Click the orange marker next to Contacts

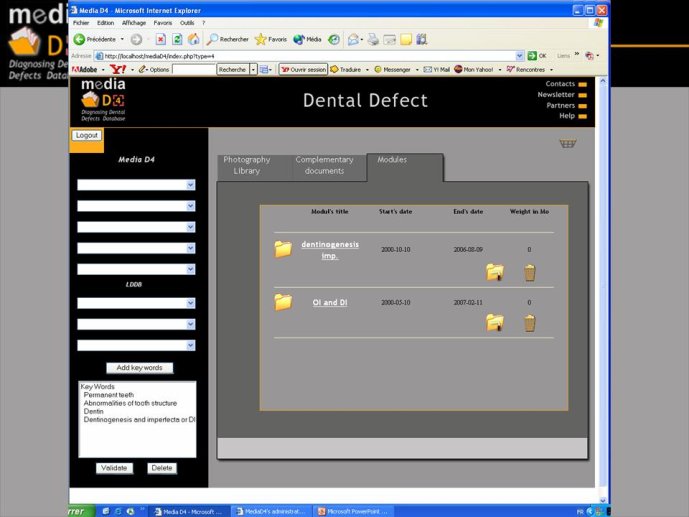tap(583, 84)
